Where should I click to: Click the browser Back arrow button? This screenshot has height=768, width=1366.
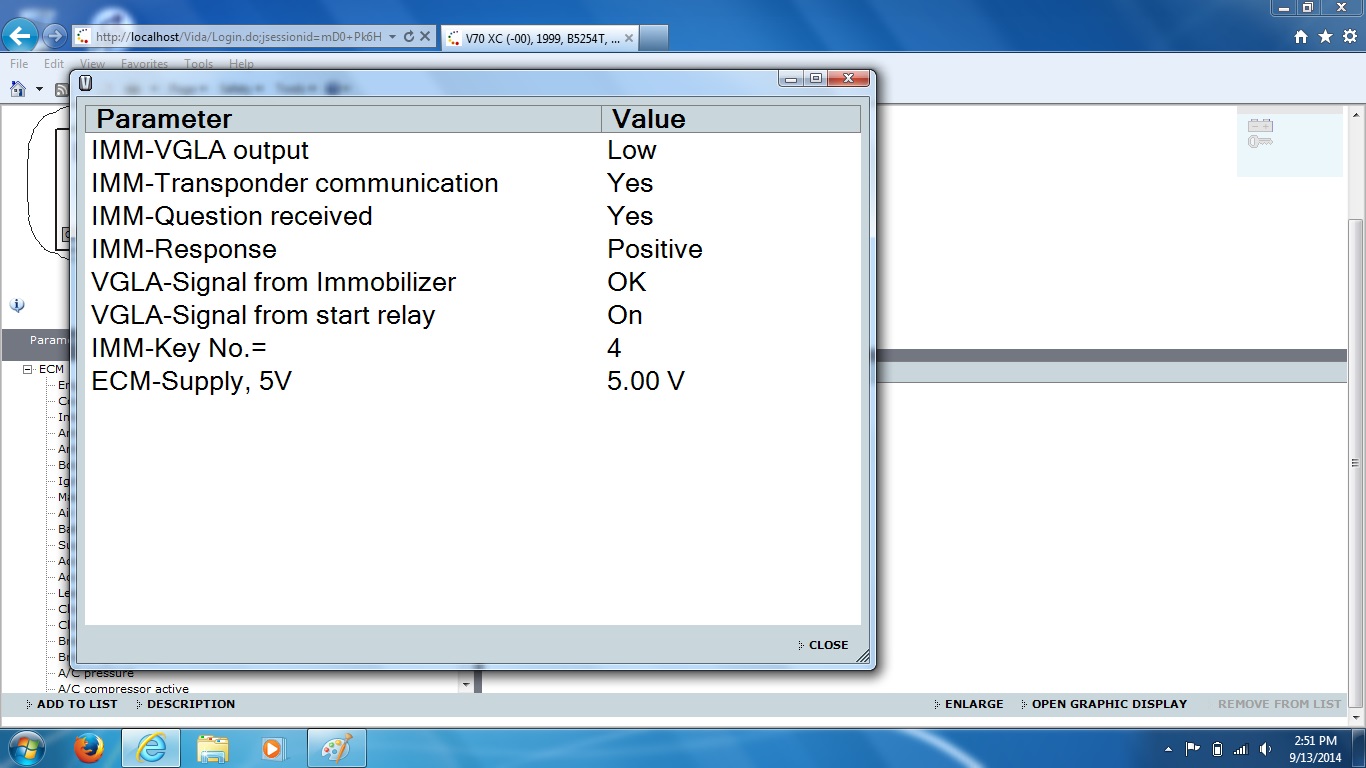coord(20,37)
